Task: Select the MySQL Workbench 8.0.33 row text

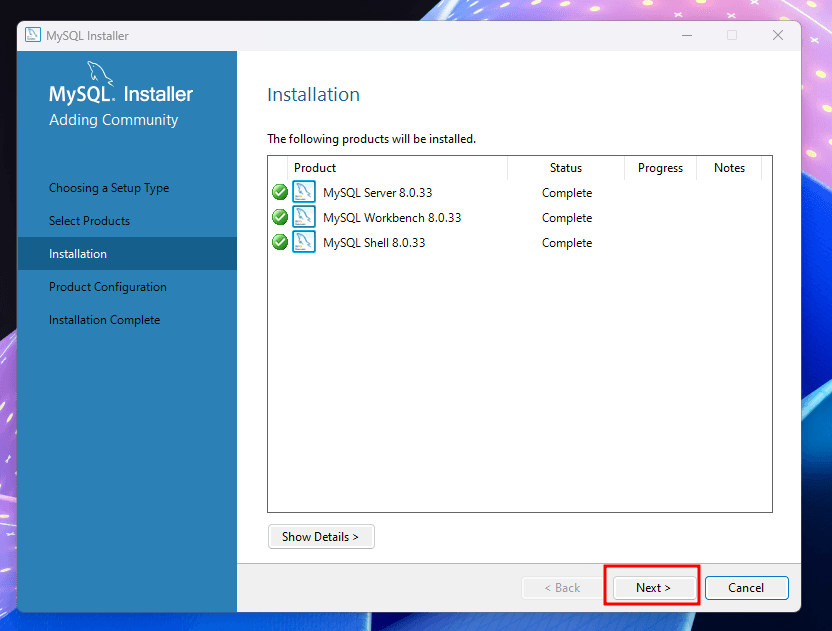Action: 392,218
